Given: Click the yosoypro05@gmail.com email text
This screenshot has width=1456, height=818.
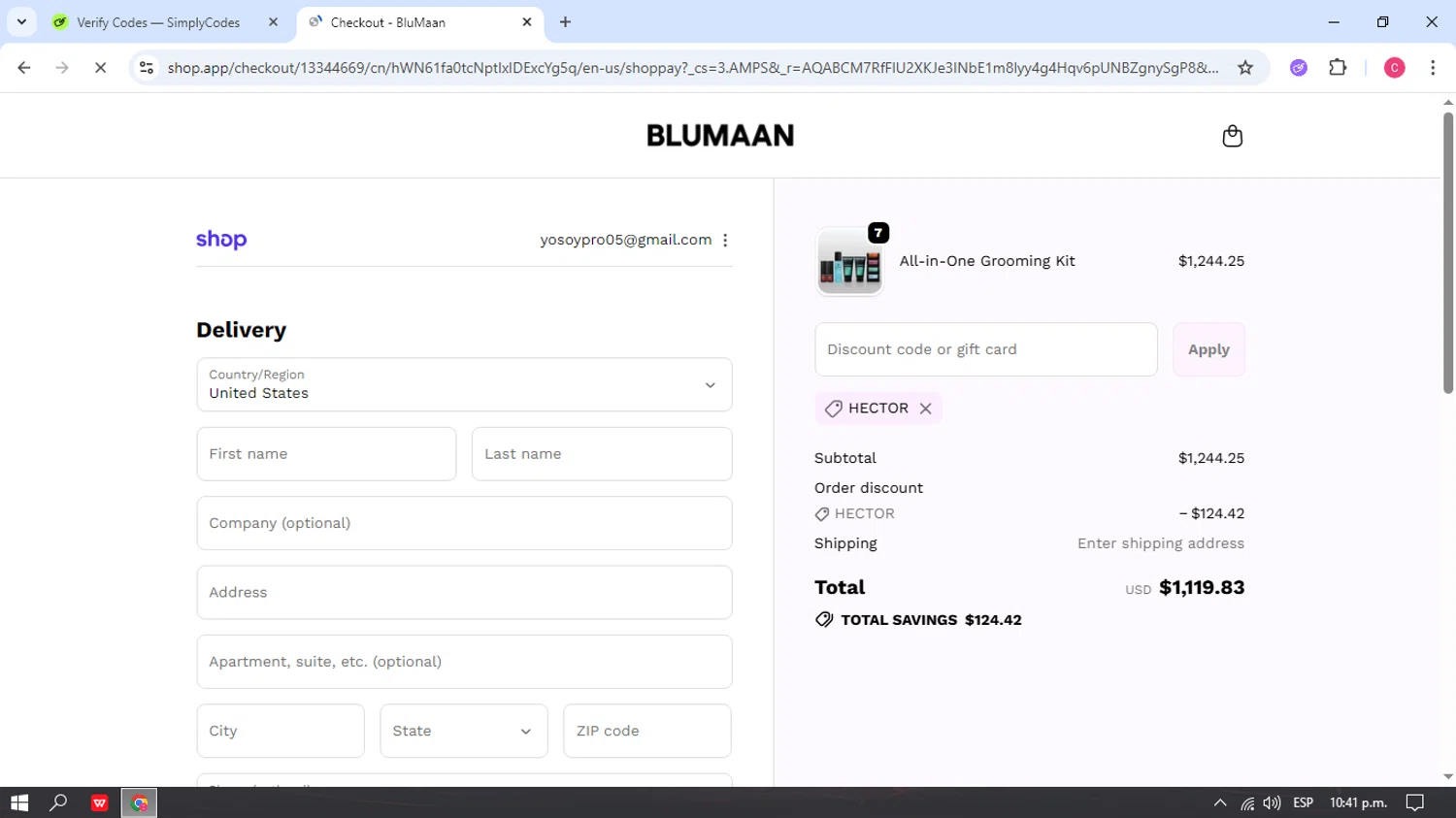Looking at the screenshot, I should [x=626, y=240].
